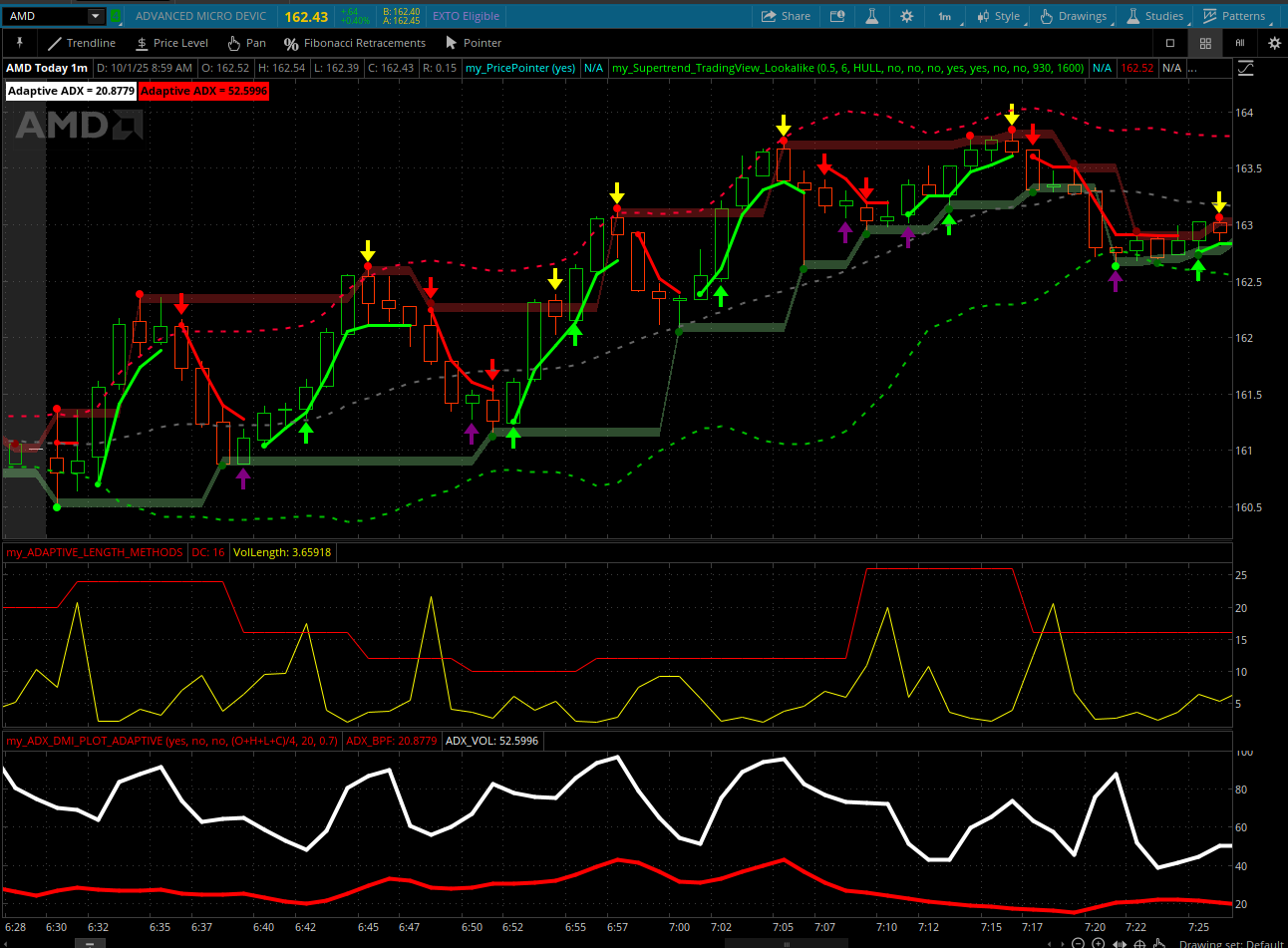Zoom out using the minus magnifier
The height and width of the screenshot is (948, 1288).
(1078, 943)
